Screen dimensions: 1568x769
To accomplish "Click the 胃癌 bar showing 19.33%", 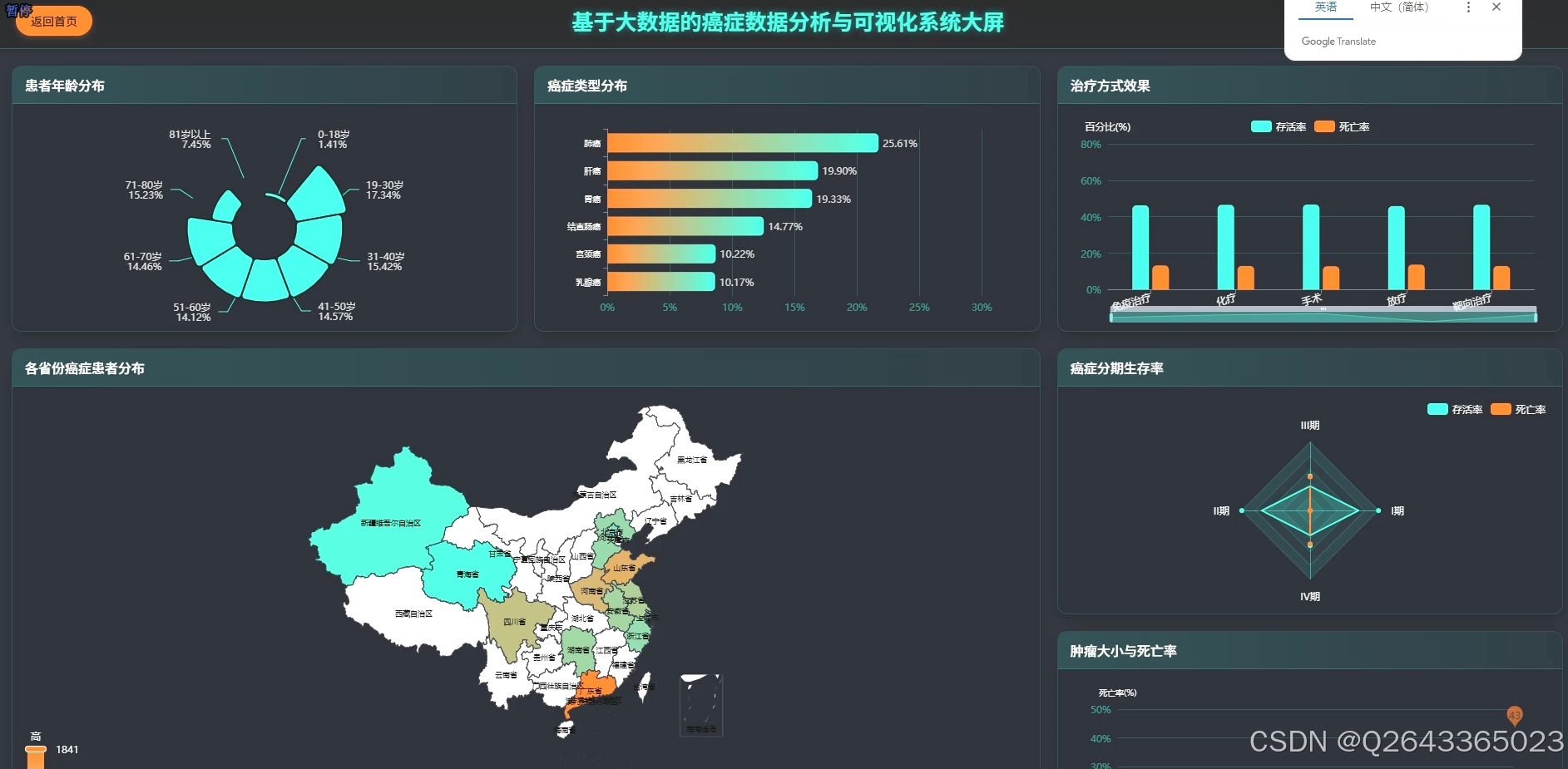I will [x=710, y=199].
